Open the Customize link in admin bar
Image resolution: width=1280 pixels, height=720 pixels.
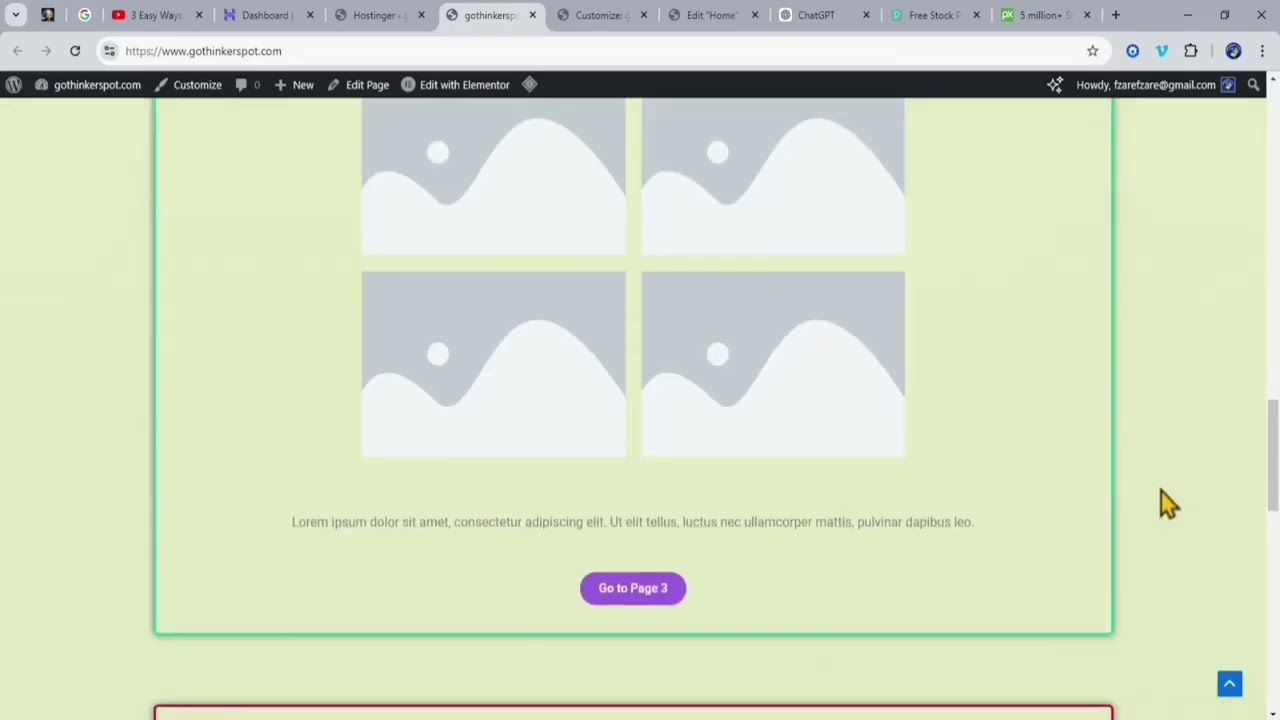coord(188,85)
